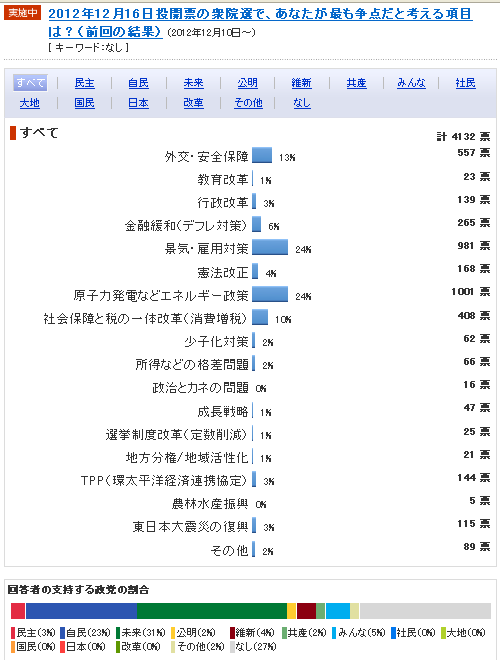Click the 1001 票 vote count

tap(471, 291)
